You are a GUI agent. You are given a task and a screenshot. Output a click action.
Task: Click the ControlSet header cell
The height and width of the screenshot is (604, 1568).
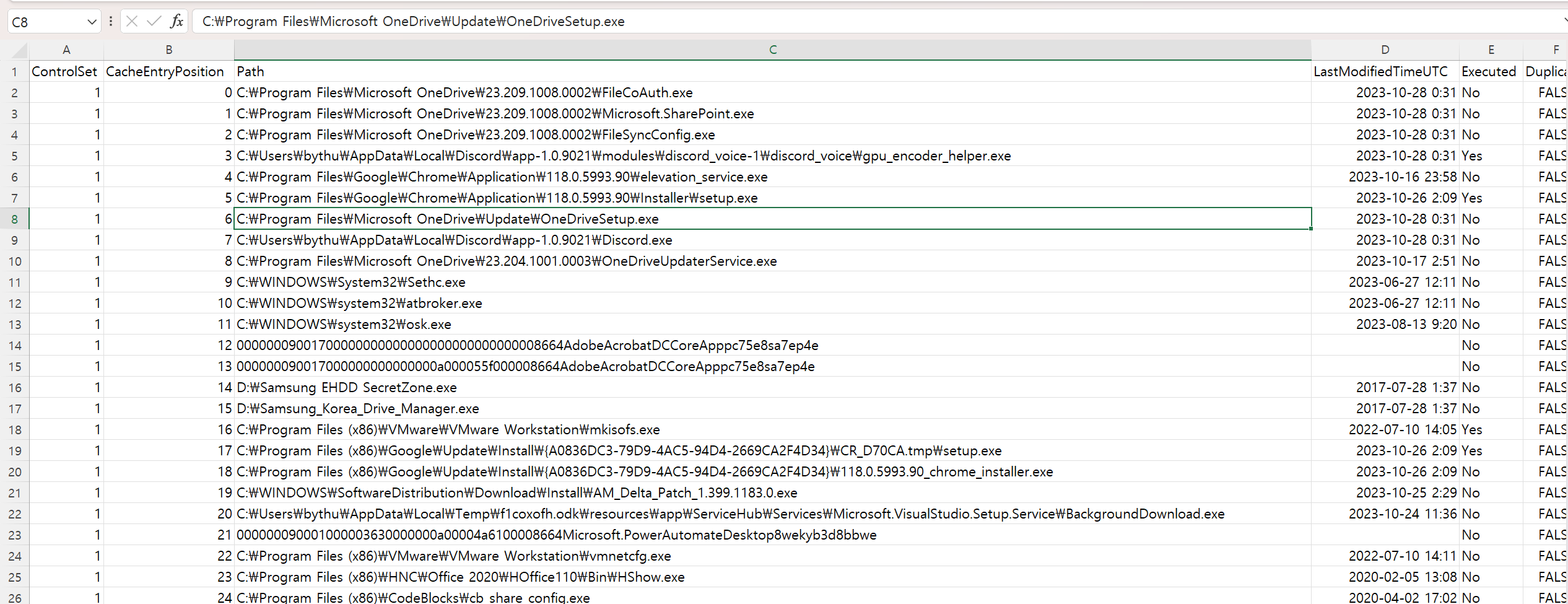coord(66,72)
